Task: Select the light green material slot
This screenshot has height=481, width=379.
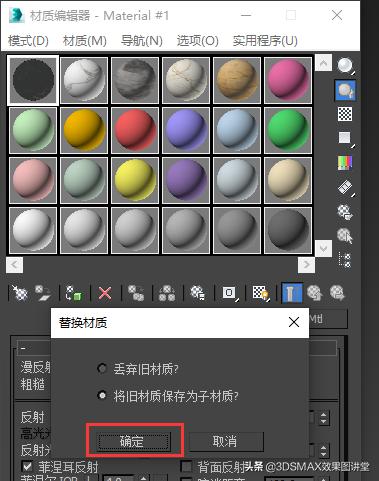Action: pyautogui.click(x=33, y=130)
